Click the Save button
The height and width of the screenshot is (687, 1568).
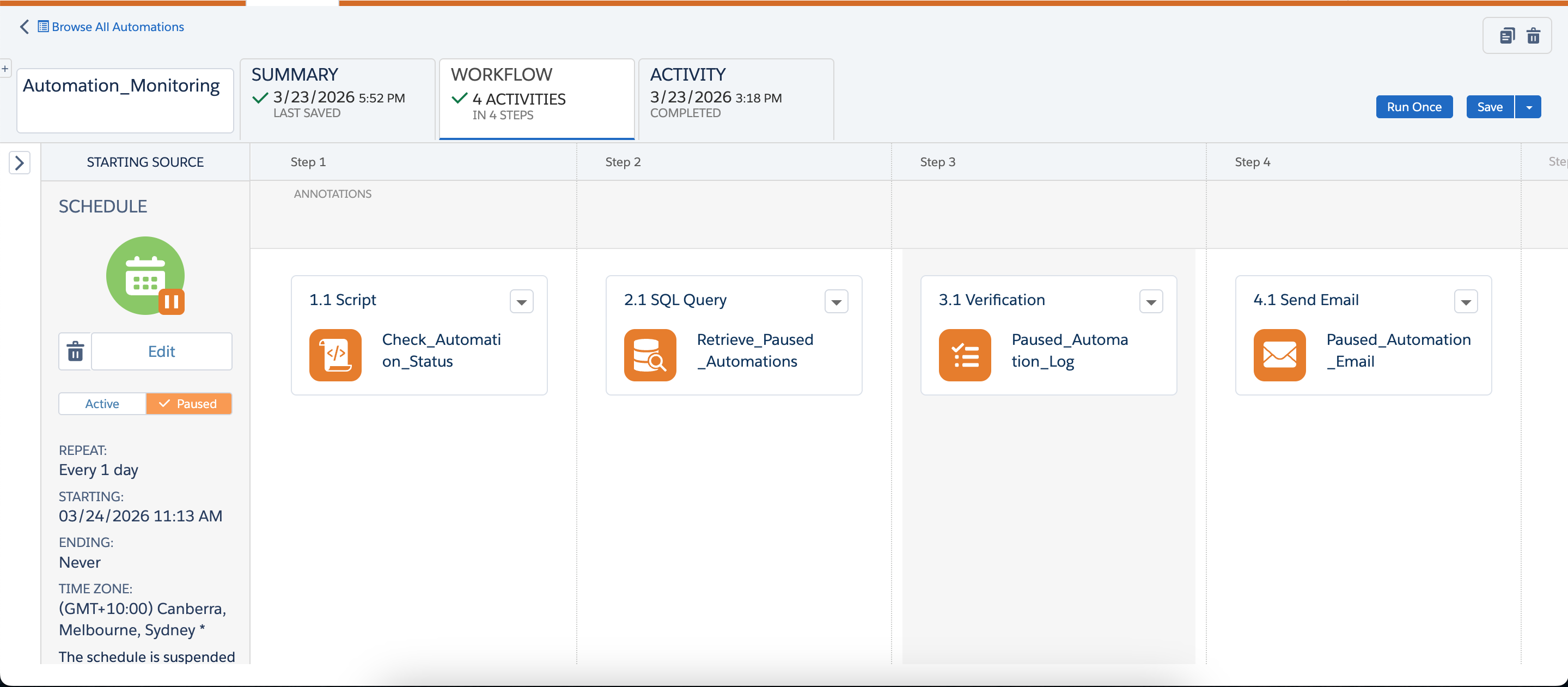pyautogui.click(x=1490, y=107)
